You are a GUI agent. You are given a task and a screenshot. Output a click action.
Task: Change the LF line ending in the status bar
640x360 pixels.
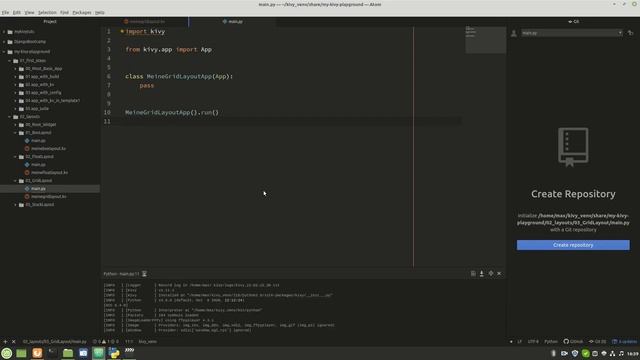click(520, 342)
